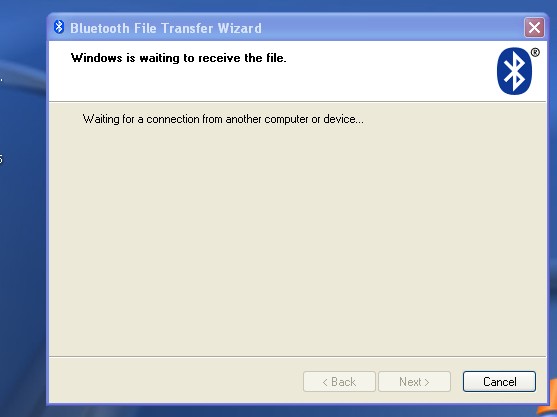Click the greyed-out Back button
This screenshot has height=417, width=557.
click(x=339, y=381)
